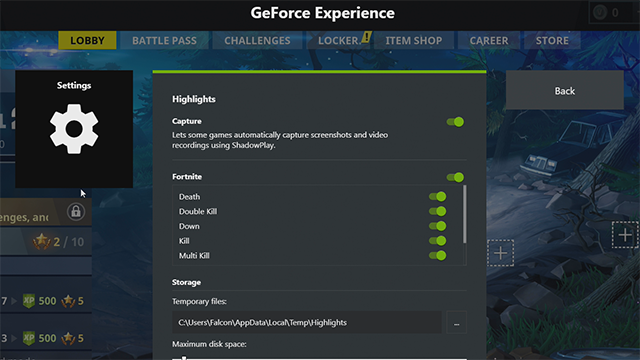Open the Career tab
Screen dimensions: 640x360
click(489, 40)
